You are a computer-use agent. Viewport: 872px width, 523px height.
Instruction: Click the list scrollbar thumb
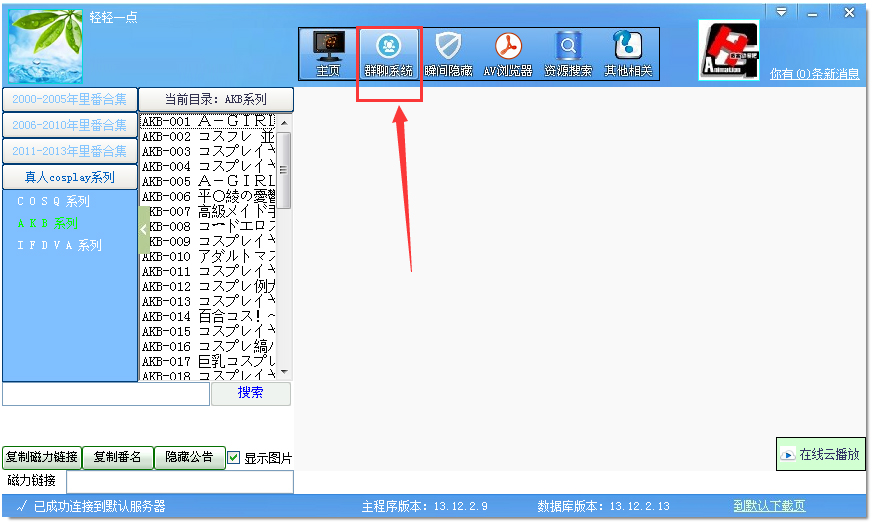tap(284, 170)
